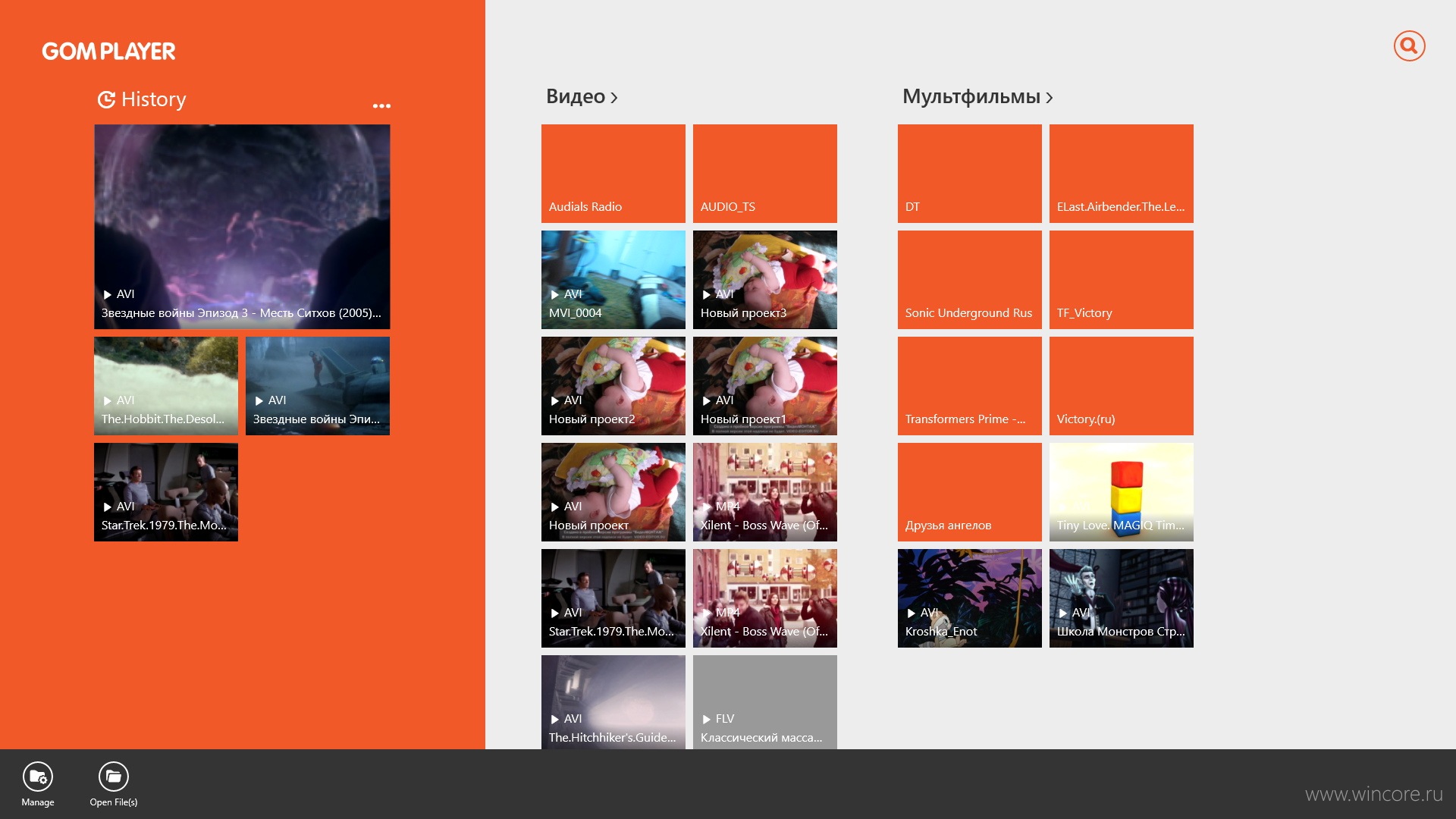1456x819 pixels.
Task: Play Star.Trek.1979 tile in Видео section
Action: pyautogui.click(x=613, y=598)
